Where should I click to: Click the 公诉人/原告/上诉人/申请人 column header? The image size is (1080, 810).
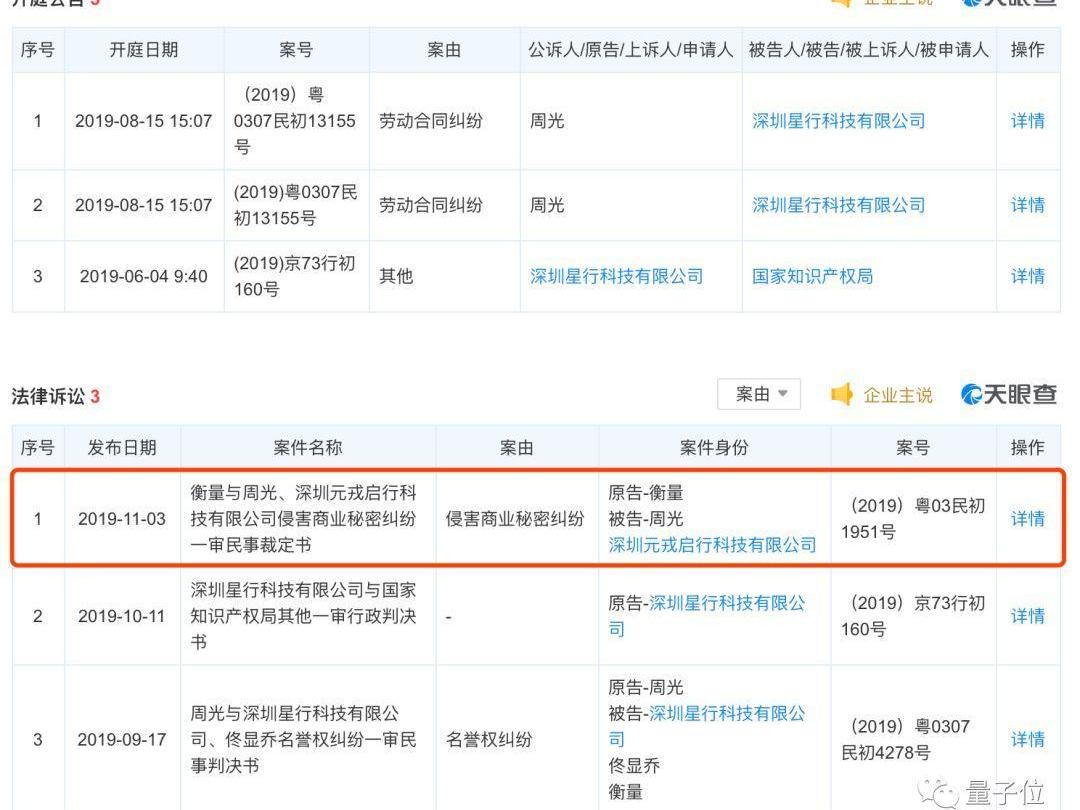630,50
